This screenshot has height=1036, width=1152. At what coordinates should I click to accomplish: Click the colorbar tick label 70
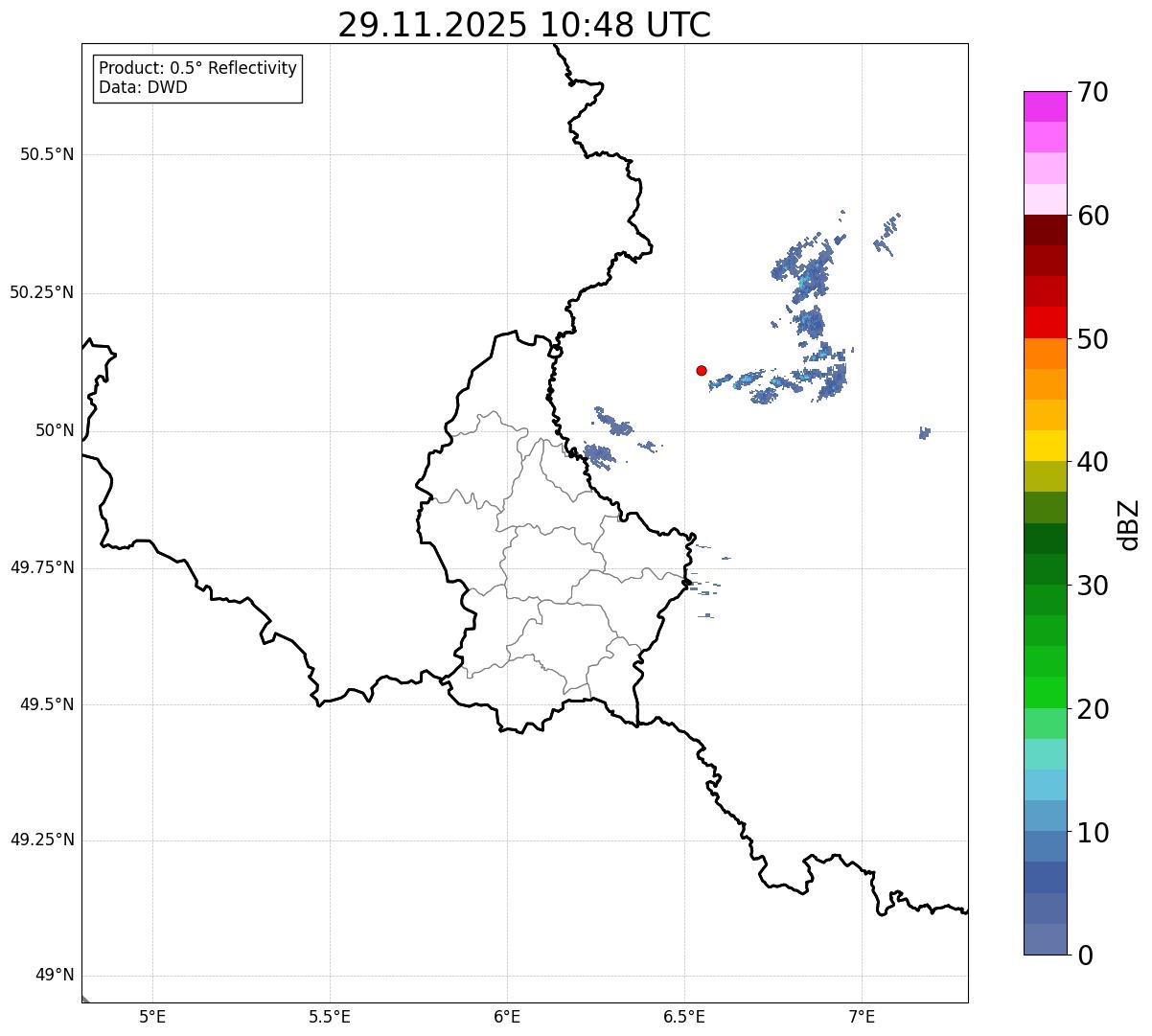point(1093,92)
